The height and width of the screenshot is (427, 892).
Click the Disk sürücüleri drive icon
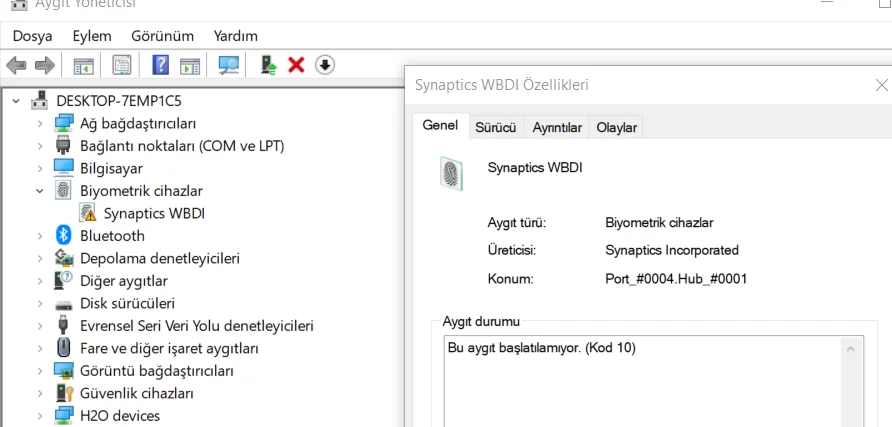coord(64,304)
